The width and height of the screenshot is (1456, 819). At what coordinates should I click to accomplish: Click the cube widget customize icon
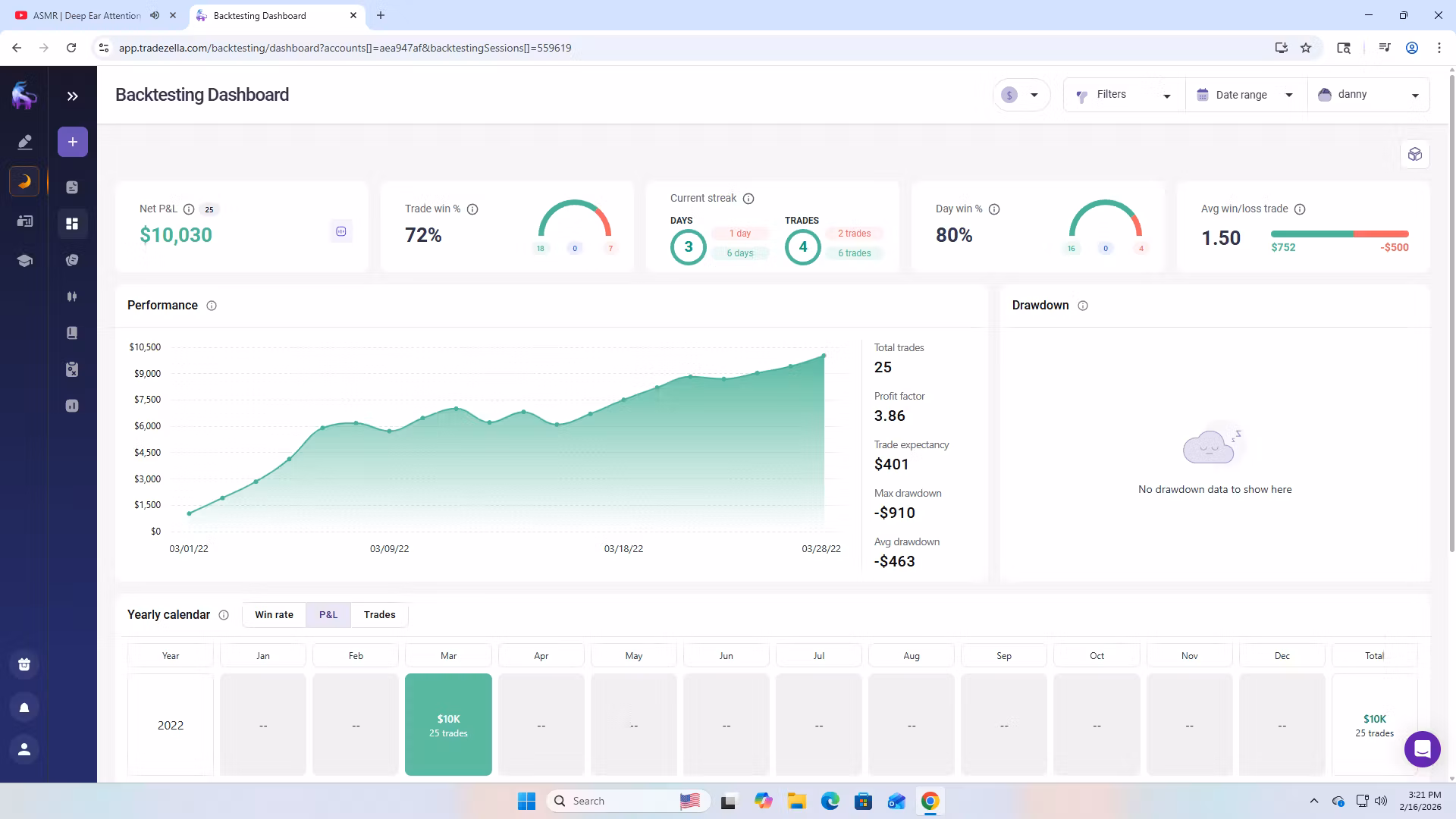pos(1415,155)
